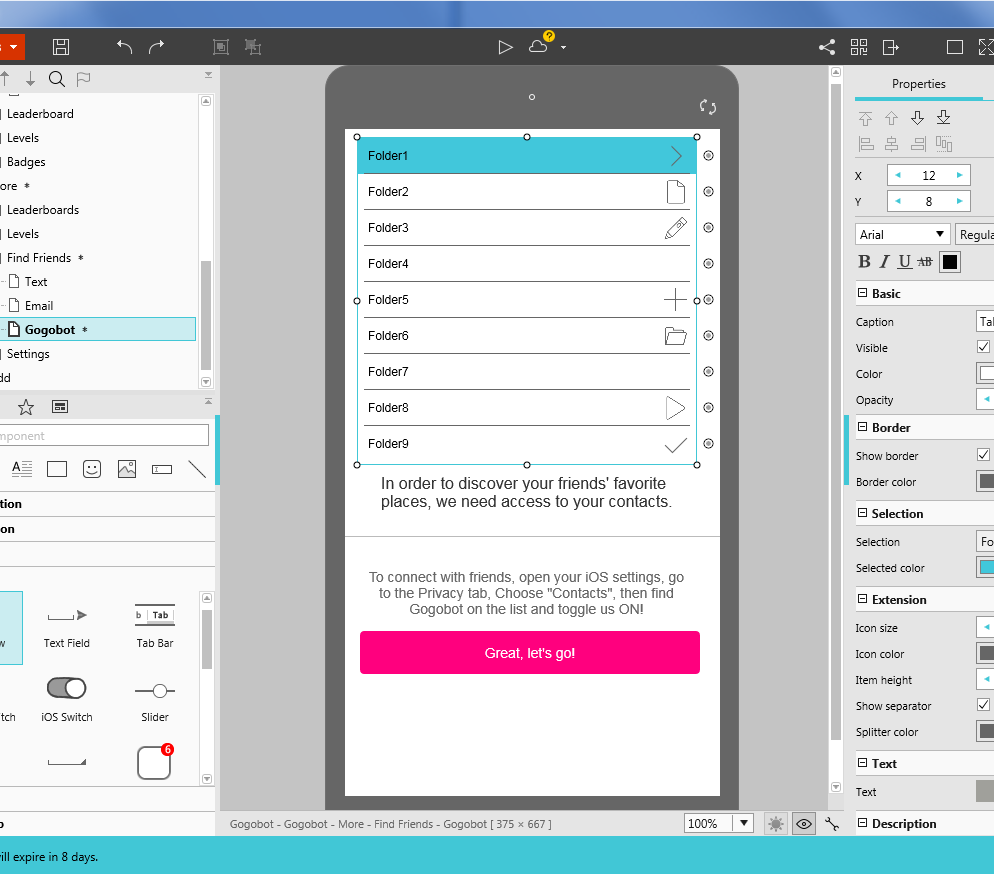Click the Share icon
994x874 pixels.
click(827, 47)
